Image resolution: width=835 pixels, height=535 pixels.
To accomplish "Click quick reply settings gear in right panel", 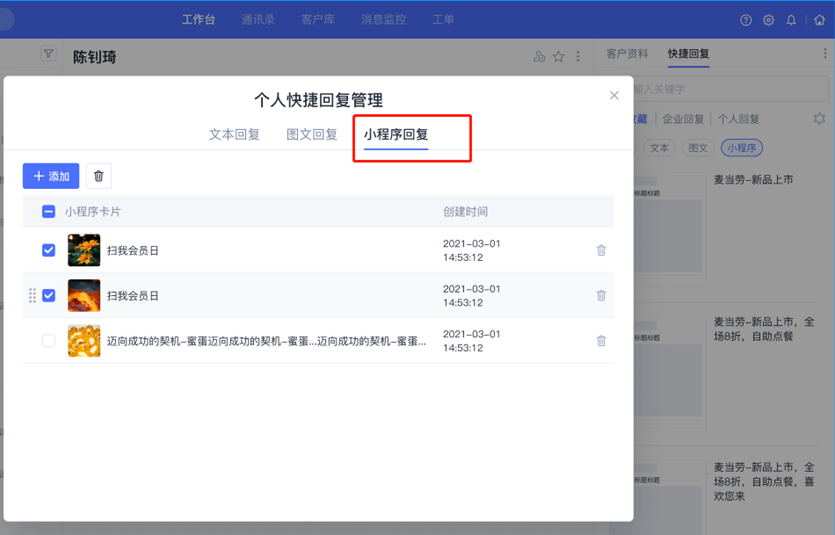I will (820, 119).
